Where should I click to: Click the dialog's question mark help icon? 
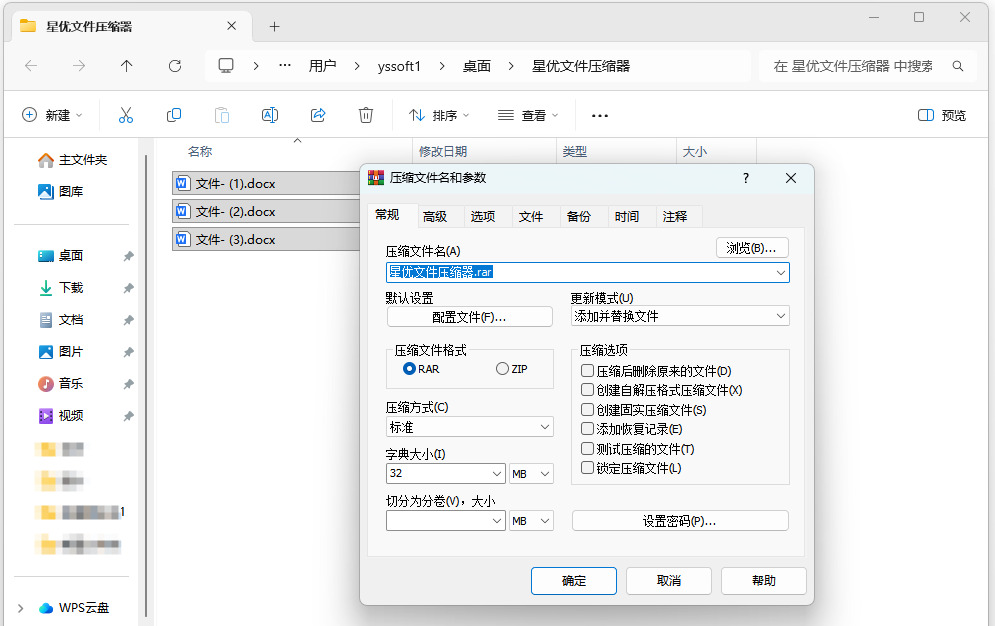(746, 178)
